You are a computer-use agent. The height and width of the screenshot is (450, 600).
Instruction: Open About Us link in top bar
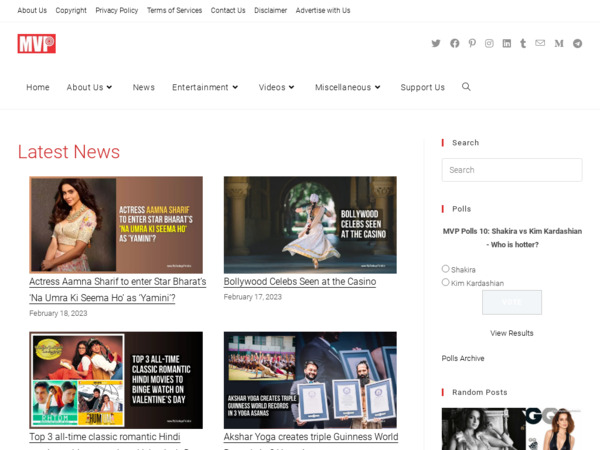point(32,10)
